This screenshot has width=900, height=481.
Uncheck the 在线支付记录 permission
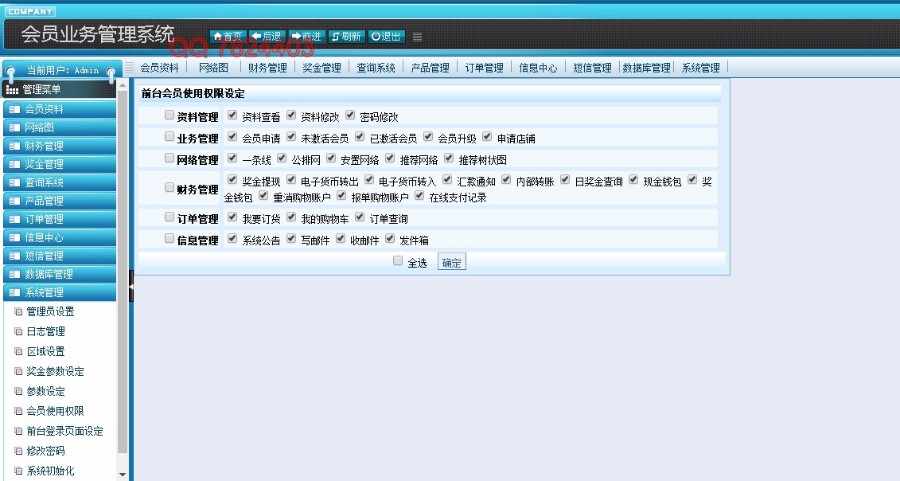[420, 196]
